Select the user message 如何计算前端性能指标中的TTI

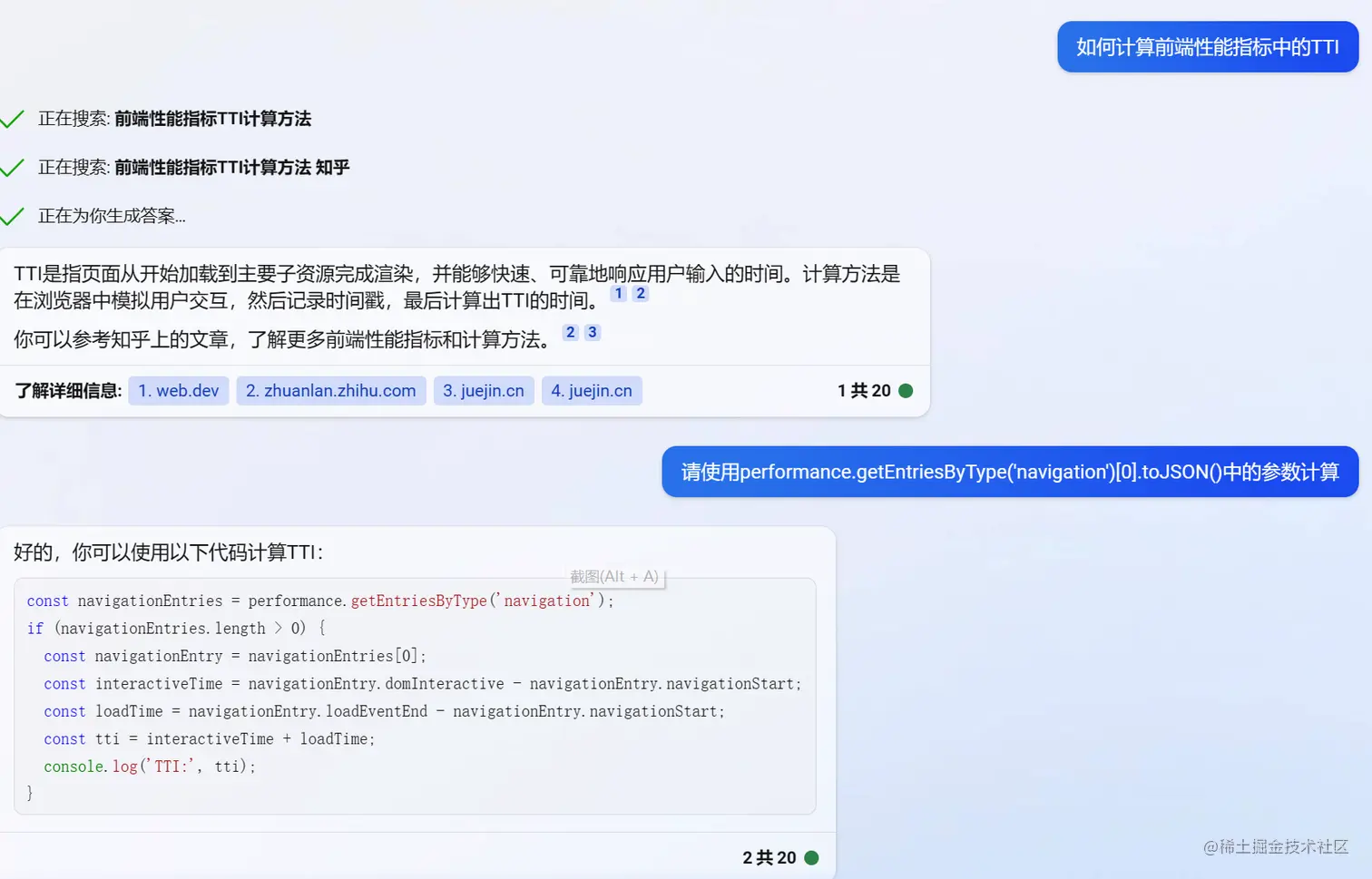coord(1208,47)
